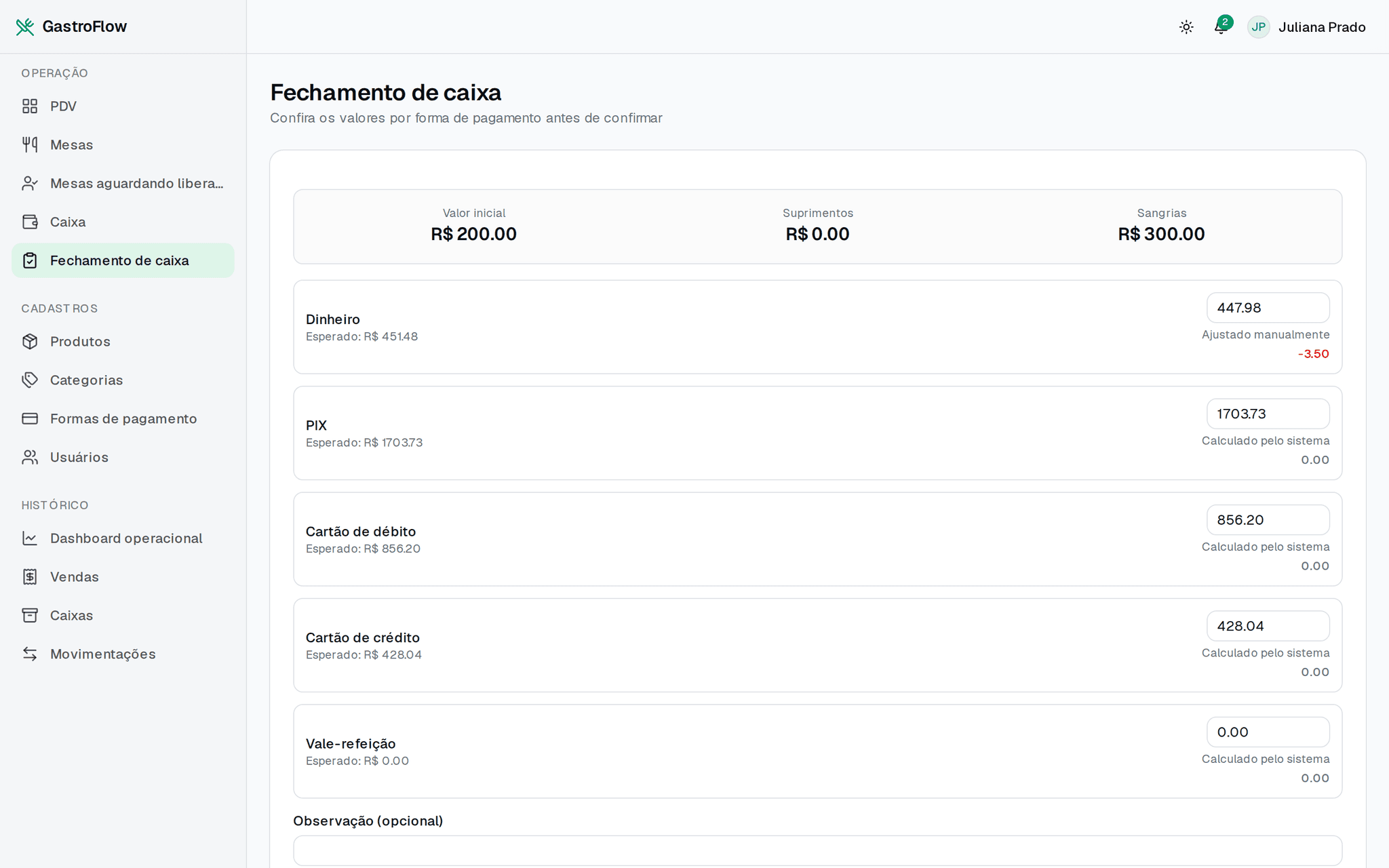Click the Mesas aguardando liberação user icon
1389x868 pixels.
click(30, 184)
